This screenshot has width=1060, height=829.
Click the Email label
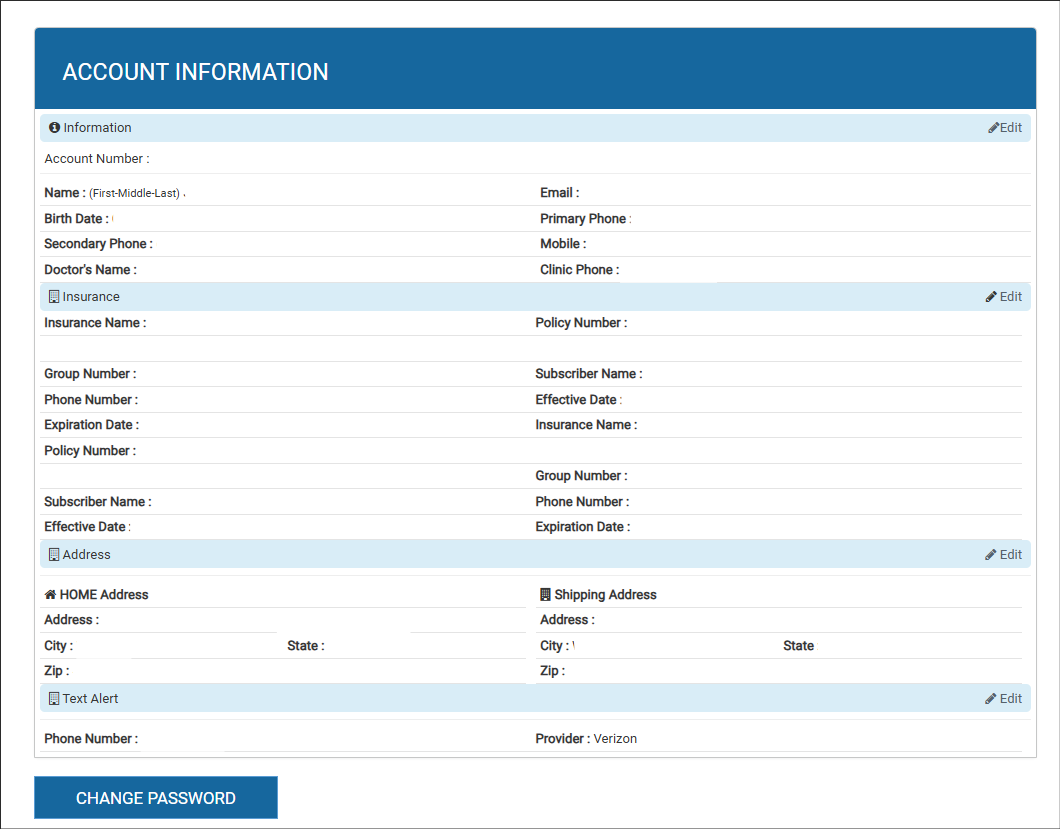tap(560, 193)
